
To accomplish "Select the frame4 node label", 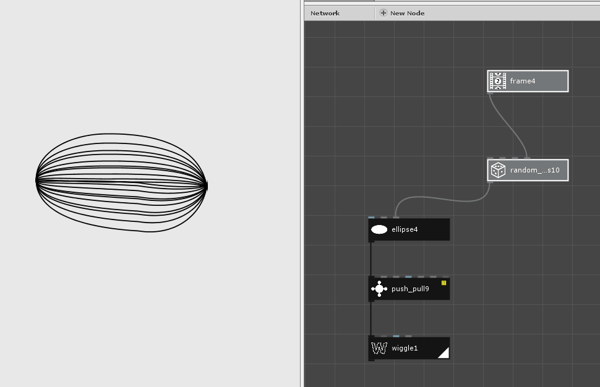I will click(x=523, y=81).
